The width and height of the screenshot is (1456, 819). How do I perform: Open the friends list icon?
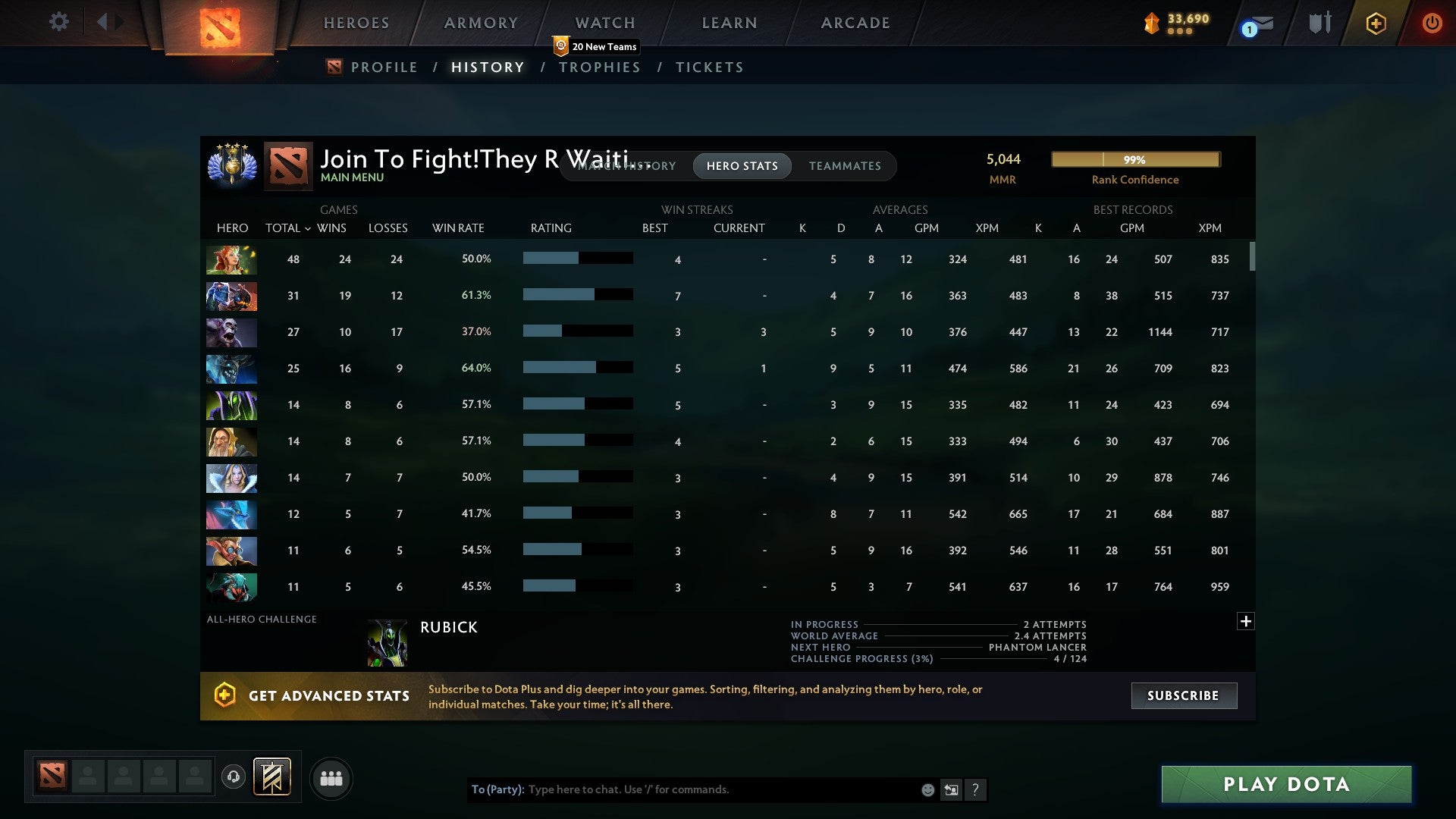point(331,778)
